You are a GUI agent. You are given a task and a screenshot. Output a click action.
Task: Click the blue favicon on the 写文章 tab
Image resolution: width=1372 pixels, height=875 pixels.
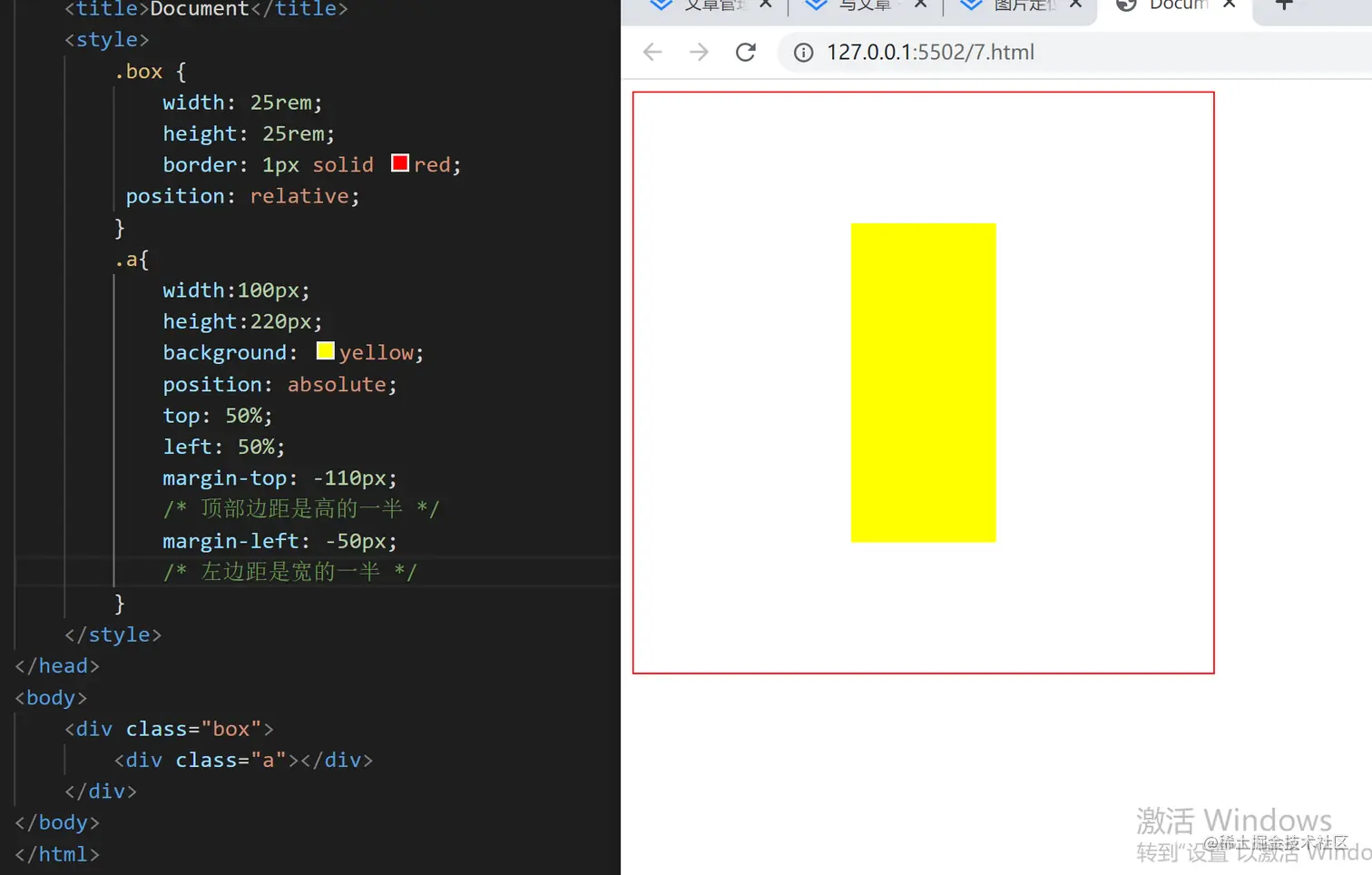(x=815, y=5)
